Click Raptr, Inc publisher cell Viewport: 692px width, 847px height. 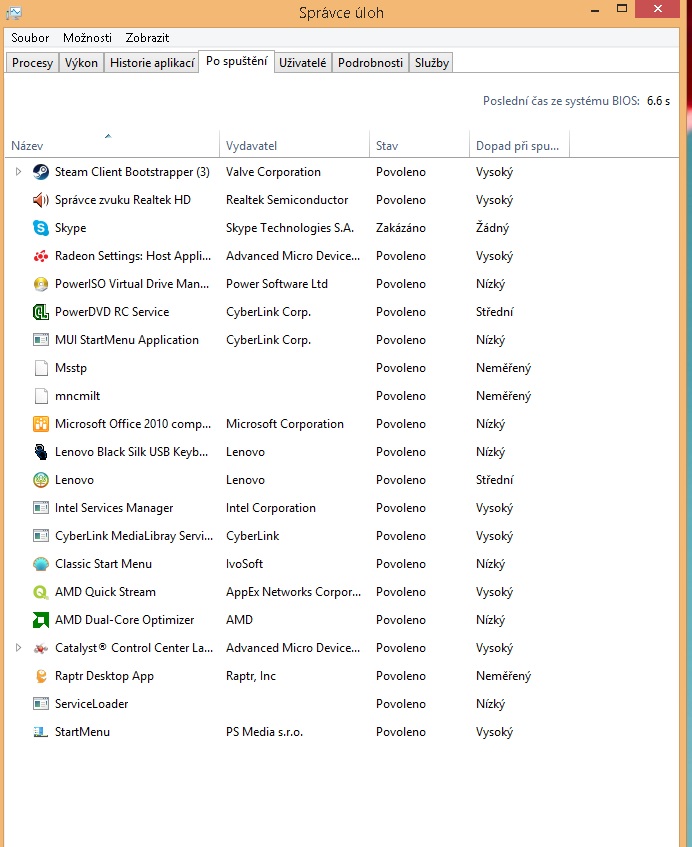tap(251, 676)
